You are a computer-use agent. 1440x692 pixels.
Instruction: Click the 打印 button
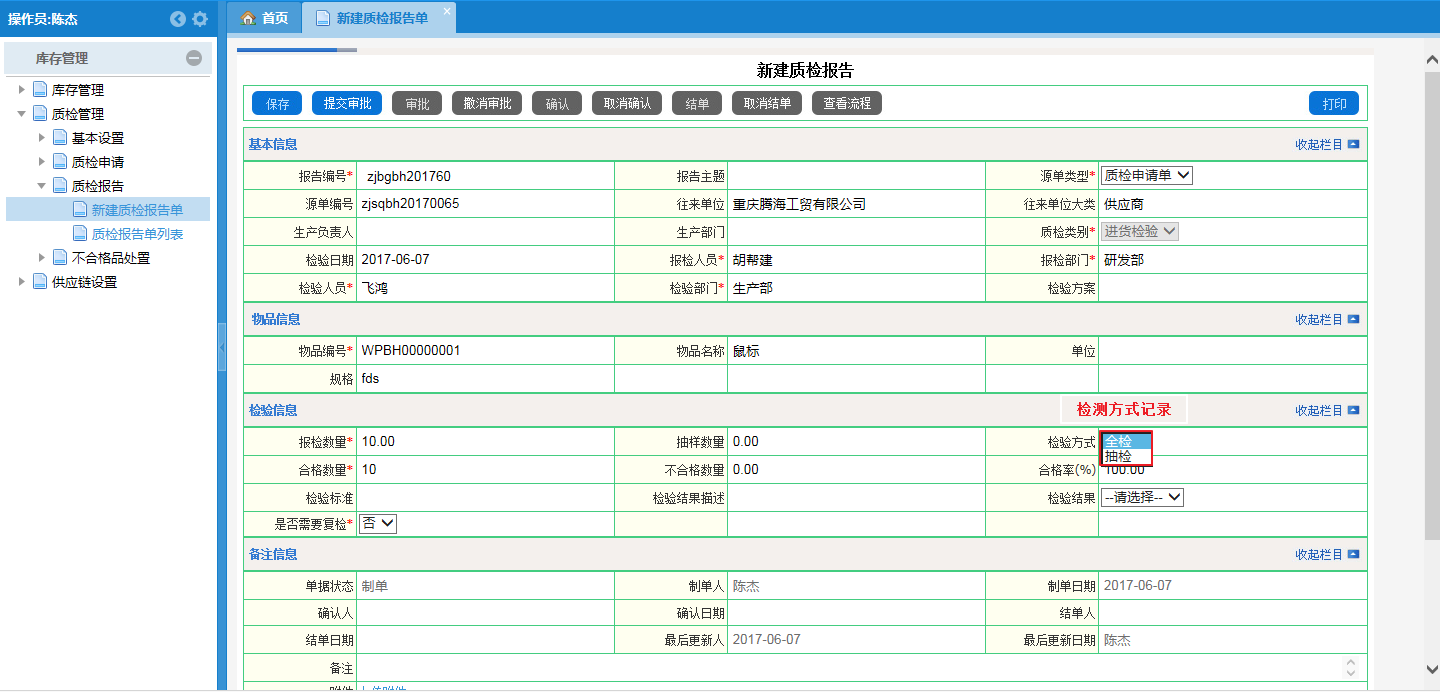click(x=1334, y=104)
